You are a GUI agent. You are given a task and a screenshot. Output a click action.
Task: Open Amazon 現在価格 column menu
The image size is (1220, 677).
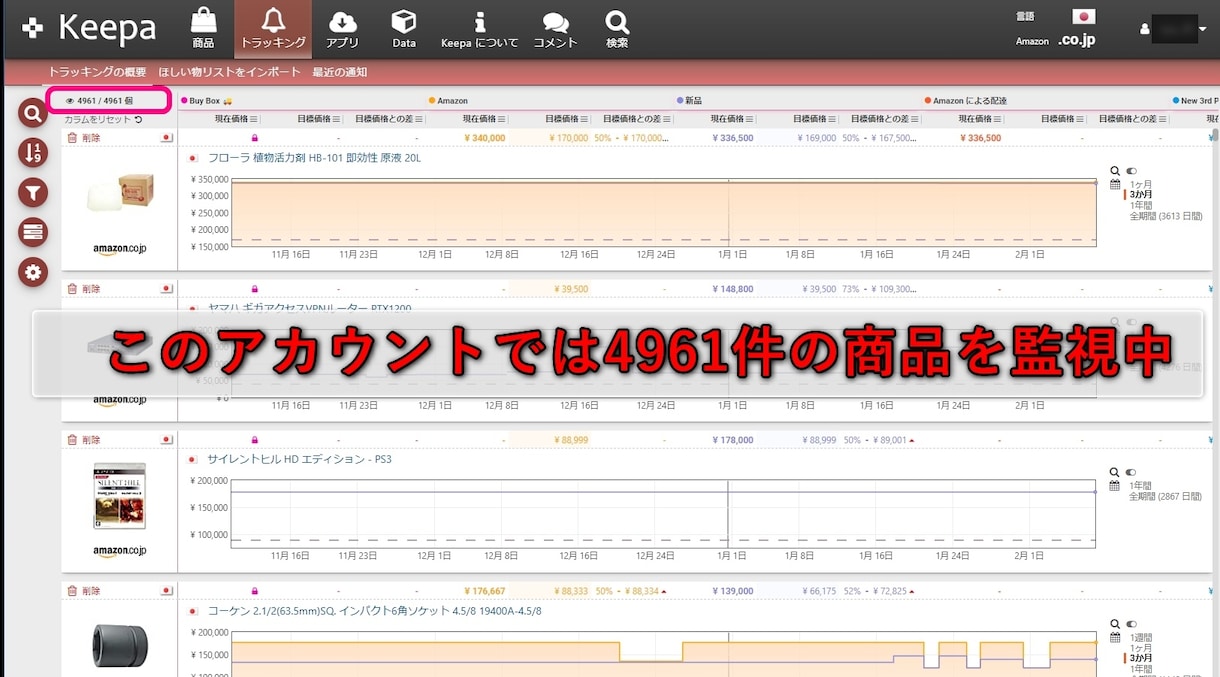click(x=502, y=119)
